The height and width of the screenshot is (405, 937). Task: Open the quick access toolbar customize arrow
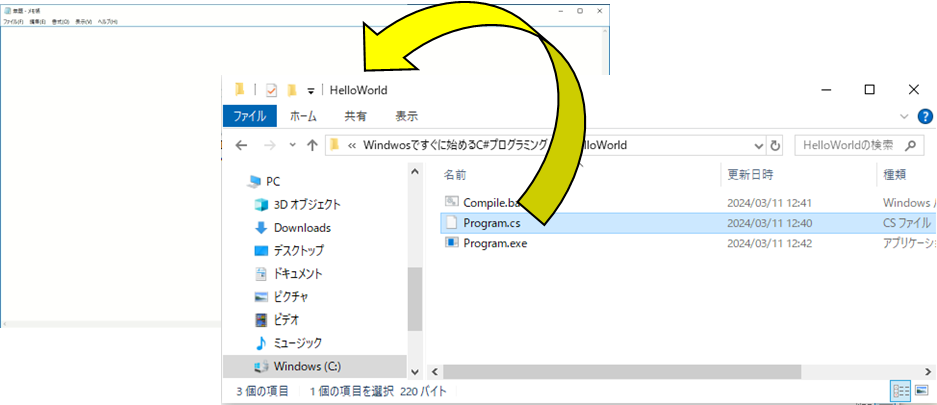[x=311, y=91]
